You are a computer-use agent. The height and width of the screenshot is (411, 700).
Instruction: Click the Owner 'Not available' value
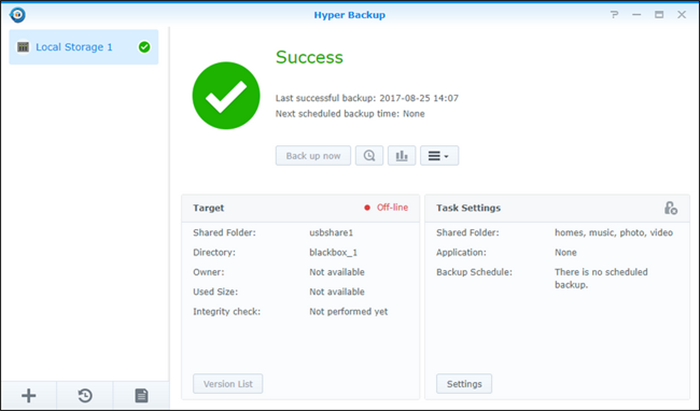337,272
